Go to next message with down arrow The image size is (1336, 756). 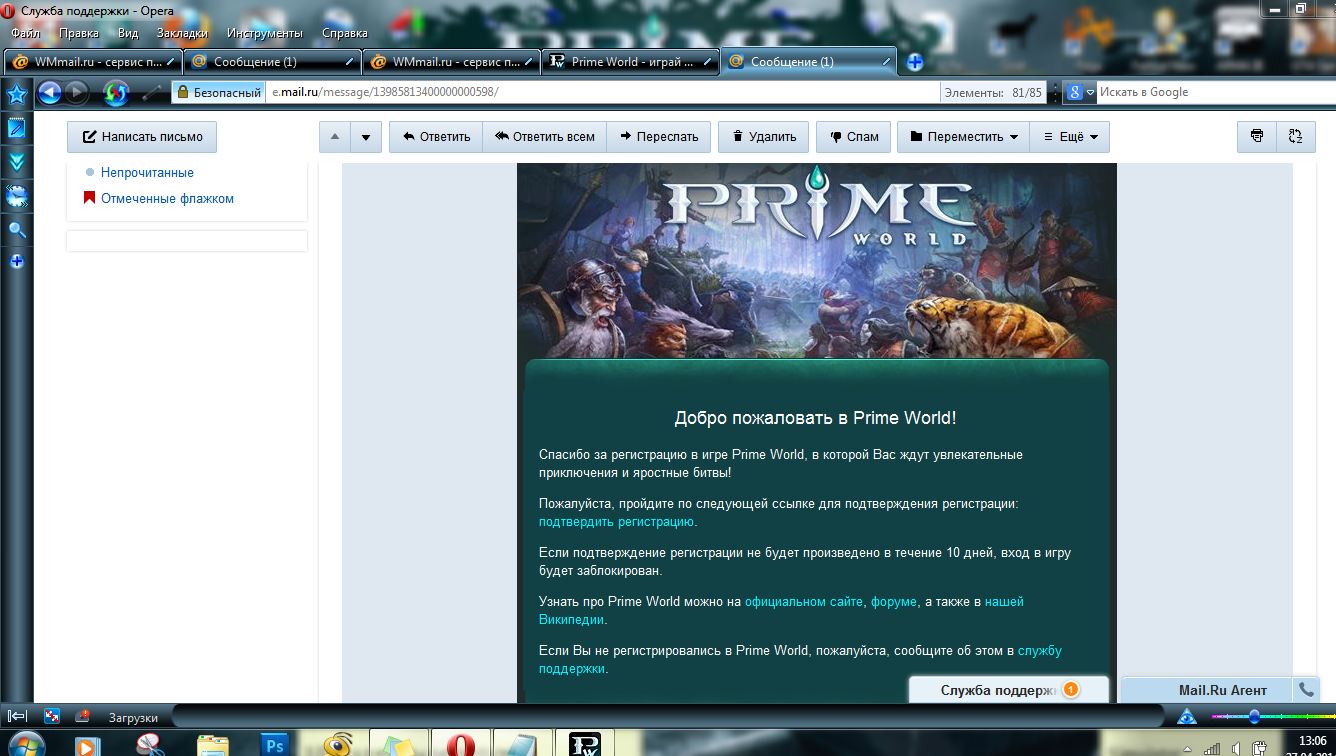click(366, 137)
